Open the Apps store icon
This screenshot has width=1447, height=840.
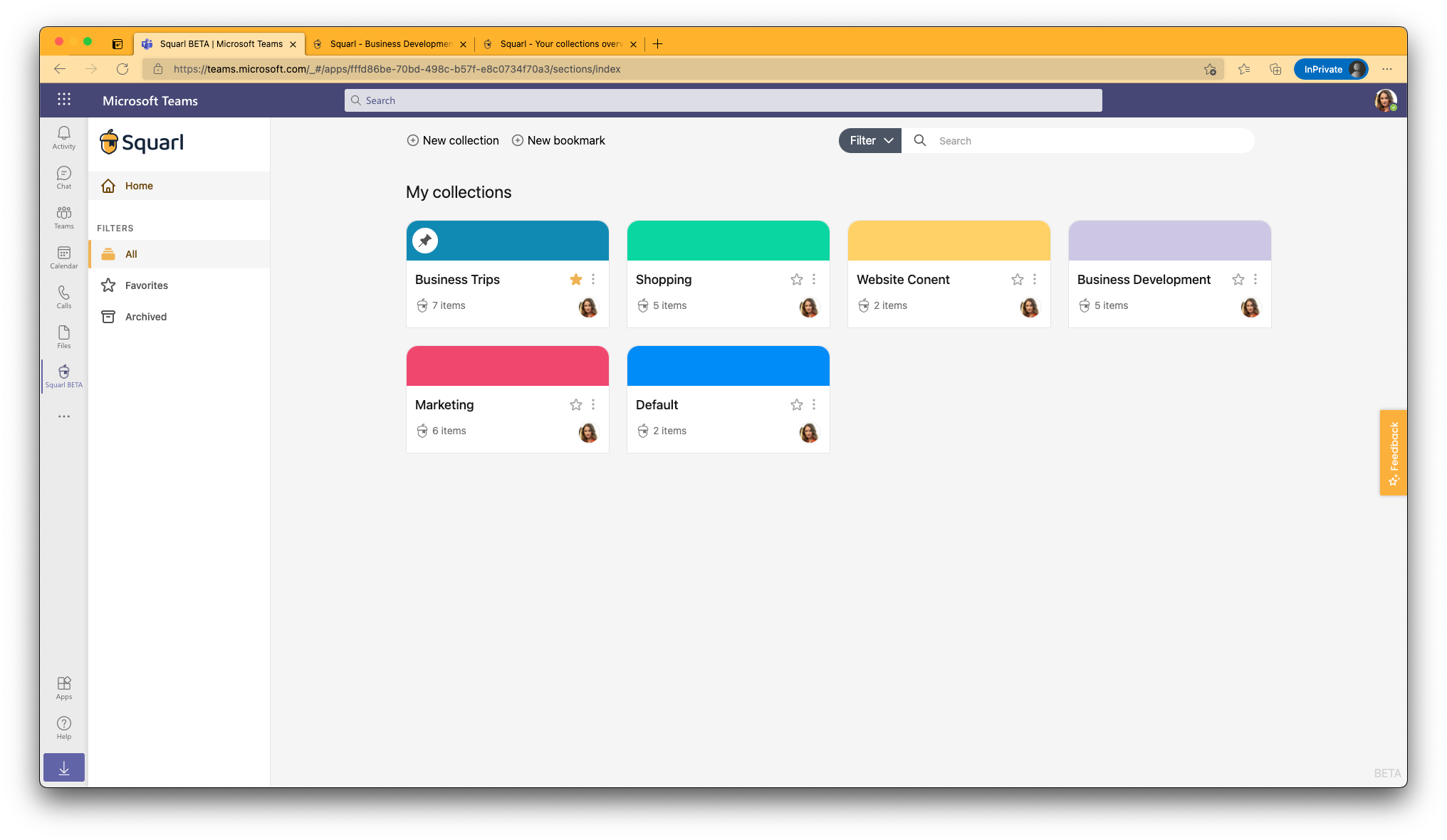[64, 688]
